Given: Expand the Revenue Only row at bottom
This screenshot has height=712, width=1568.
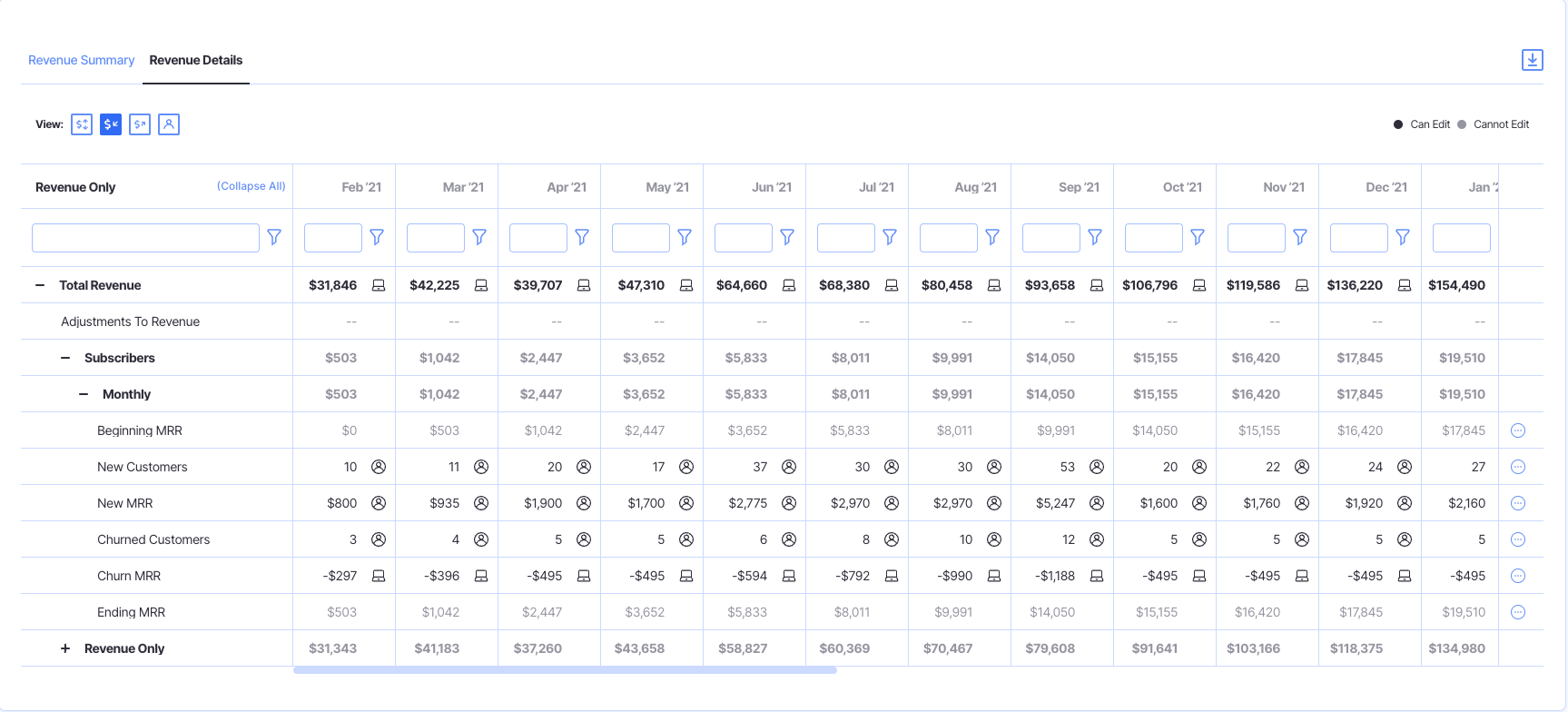Looking at the screenshot, I should [65, 648].
